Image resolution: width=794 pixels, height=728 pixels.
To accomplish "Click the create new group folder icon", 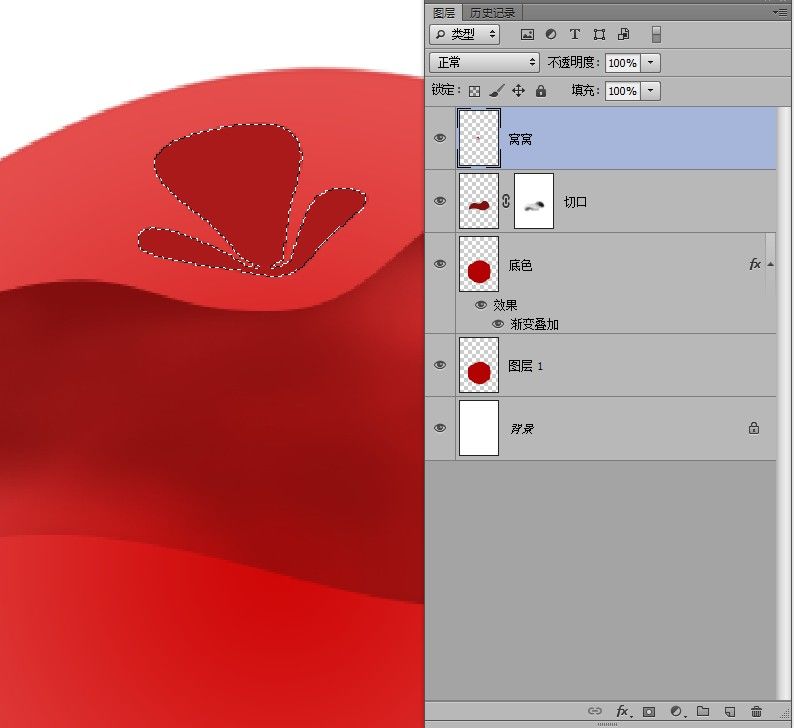I will click(703, 712).
